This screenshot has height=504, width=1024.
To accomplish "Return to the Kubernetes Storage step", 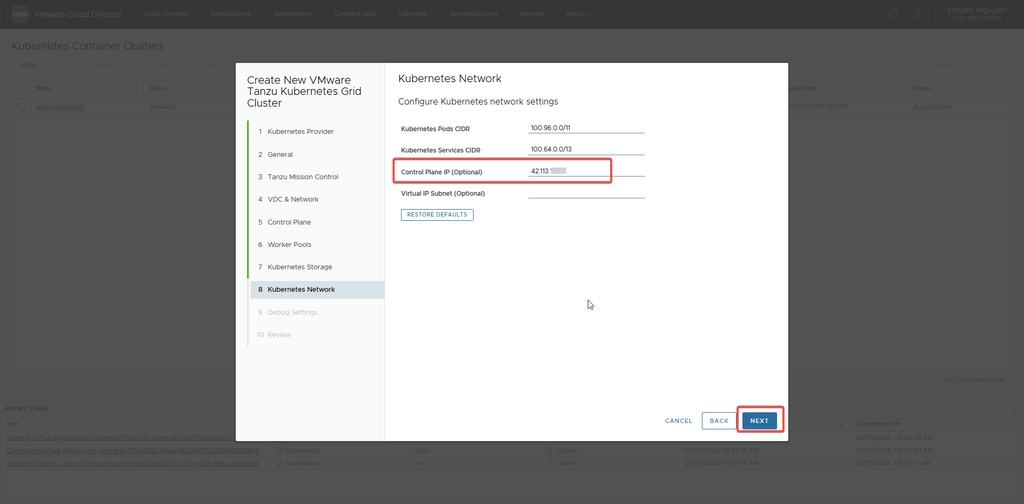I will pos(299,267).
